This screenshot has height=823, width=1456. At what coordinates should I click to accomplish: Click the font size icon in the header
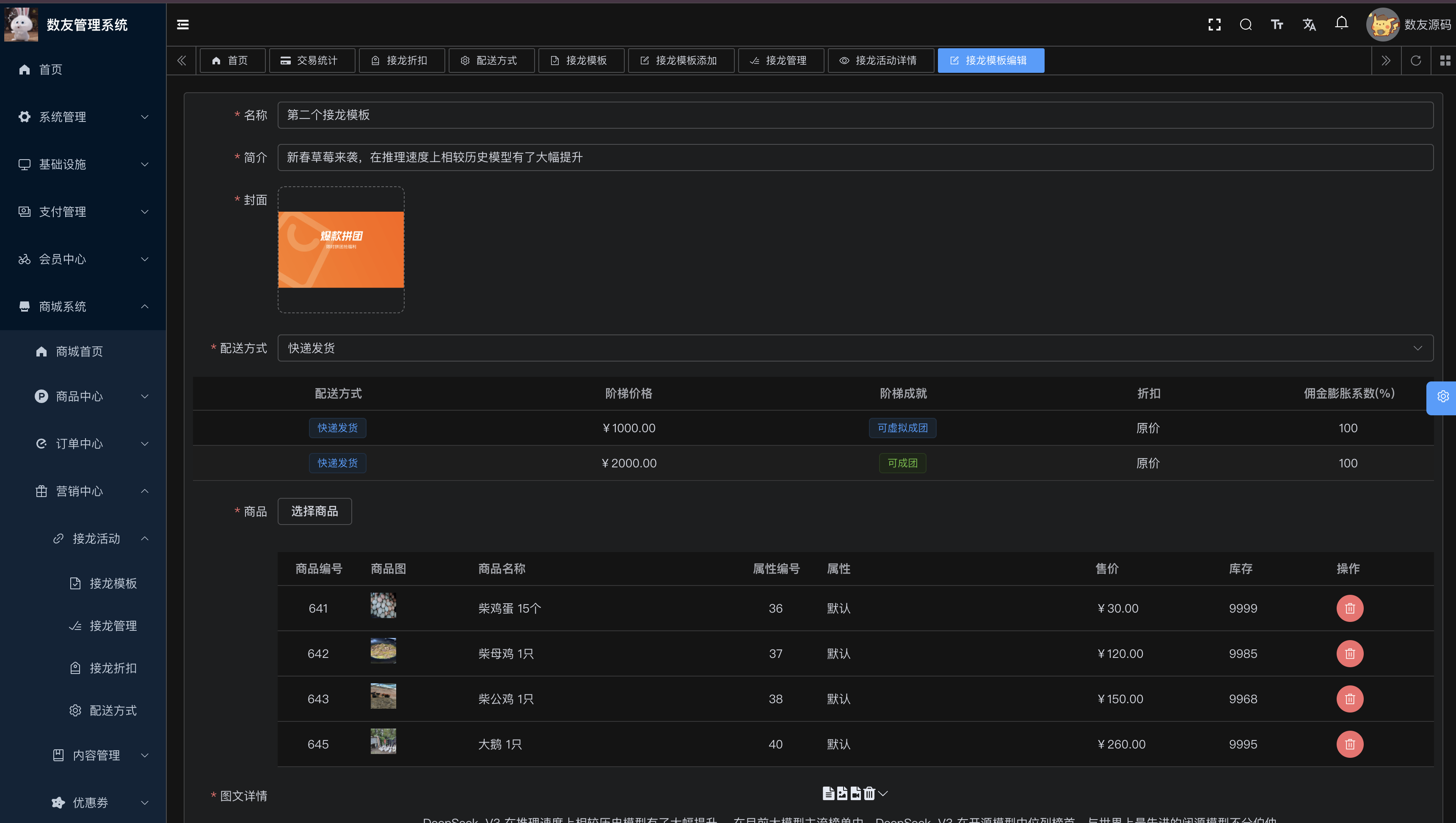(x=1277, y=24)
